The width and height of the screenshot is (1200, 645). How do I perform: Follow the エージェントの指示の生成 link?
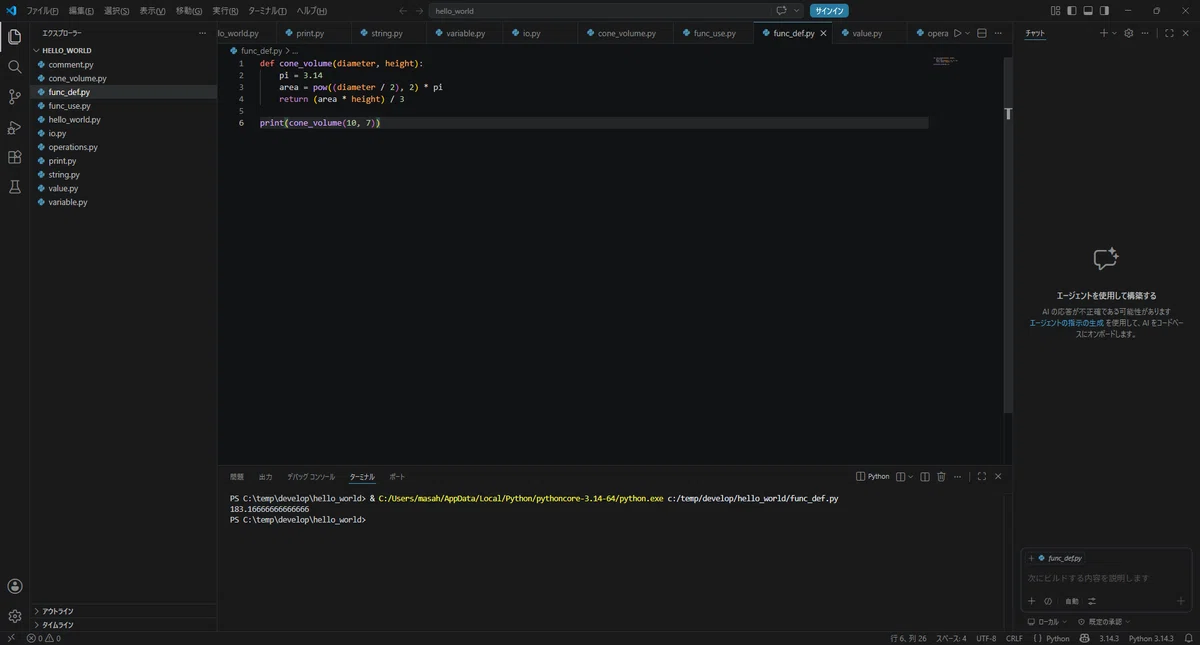(x=1067, y=323)
